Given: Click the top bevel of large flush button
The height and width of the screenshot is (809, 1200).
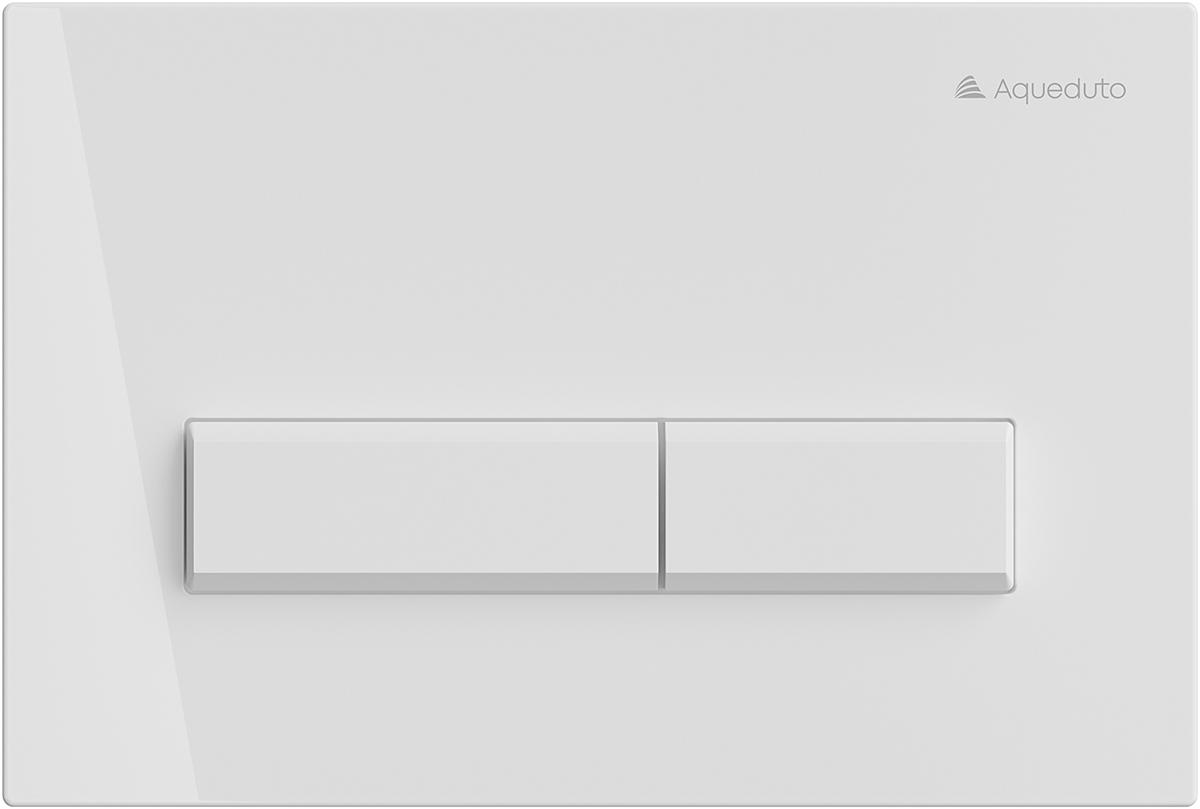Looking at the screenshot, I should [422, 432].
